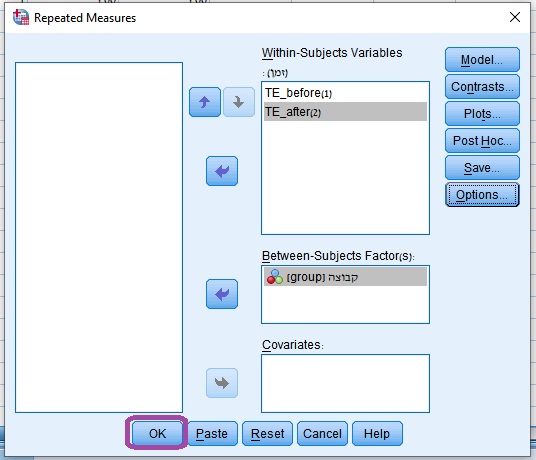The image size is (536, 460).
Task: Open the Contrasts dialog
Action: (482, 86)
